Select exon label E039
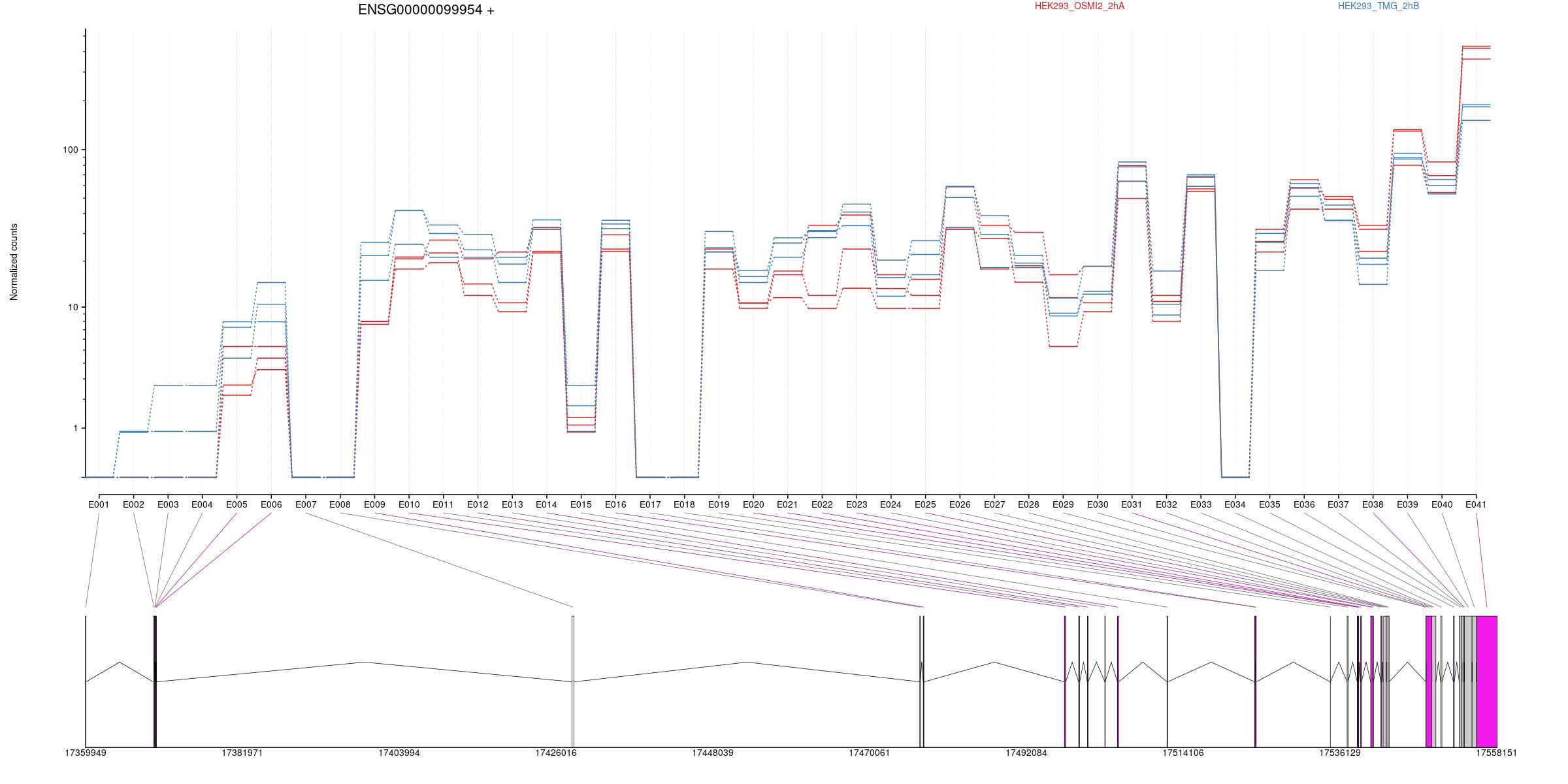Image resolution: width=1568 pixels, height=784 pixels. [x=1407, y=505]
